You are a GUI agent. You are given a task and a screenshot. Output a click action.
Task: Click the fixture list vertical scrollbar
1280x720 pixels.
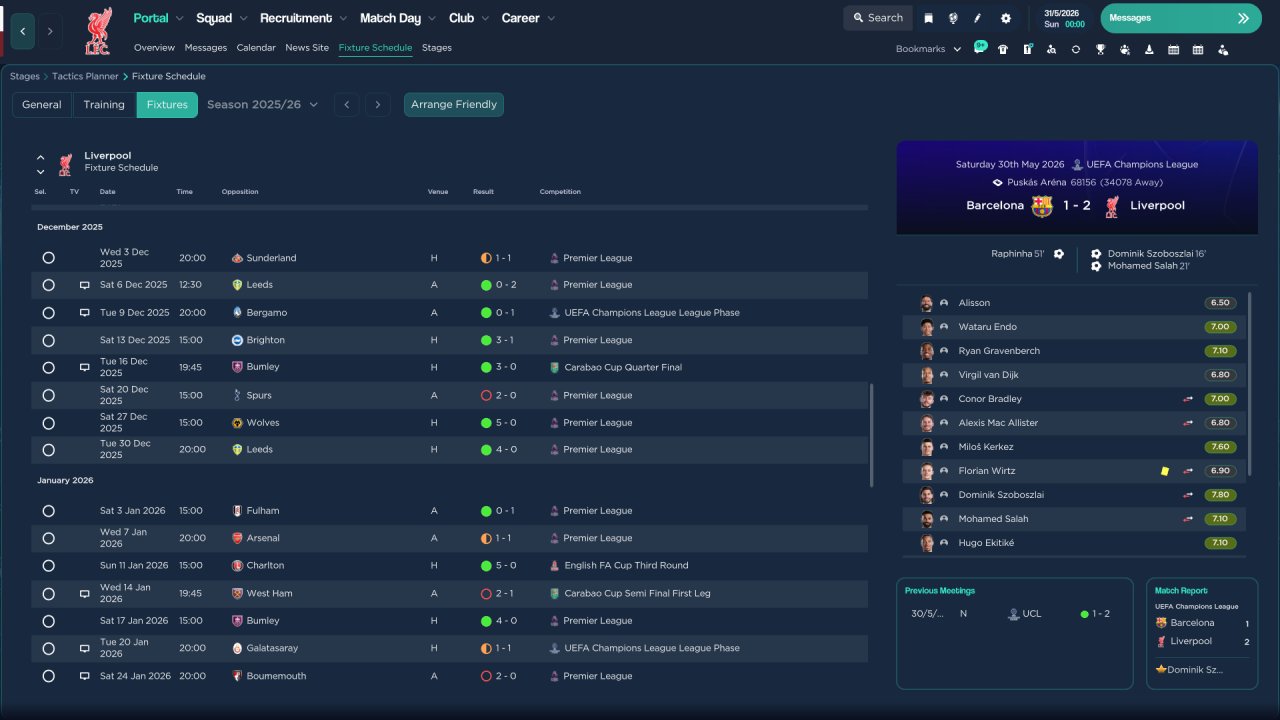click(872, 434)
